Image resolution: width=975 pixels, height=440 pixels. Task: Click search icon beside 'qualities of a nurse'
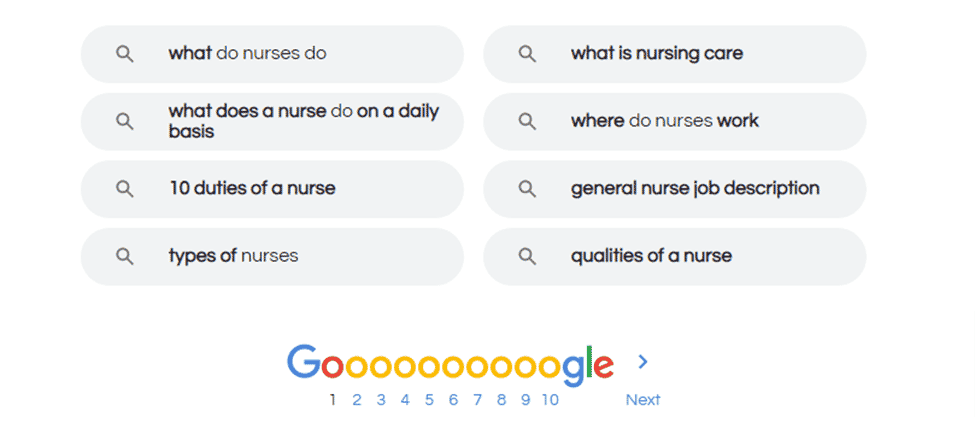coord(527,256)
